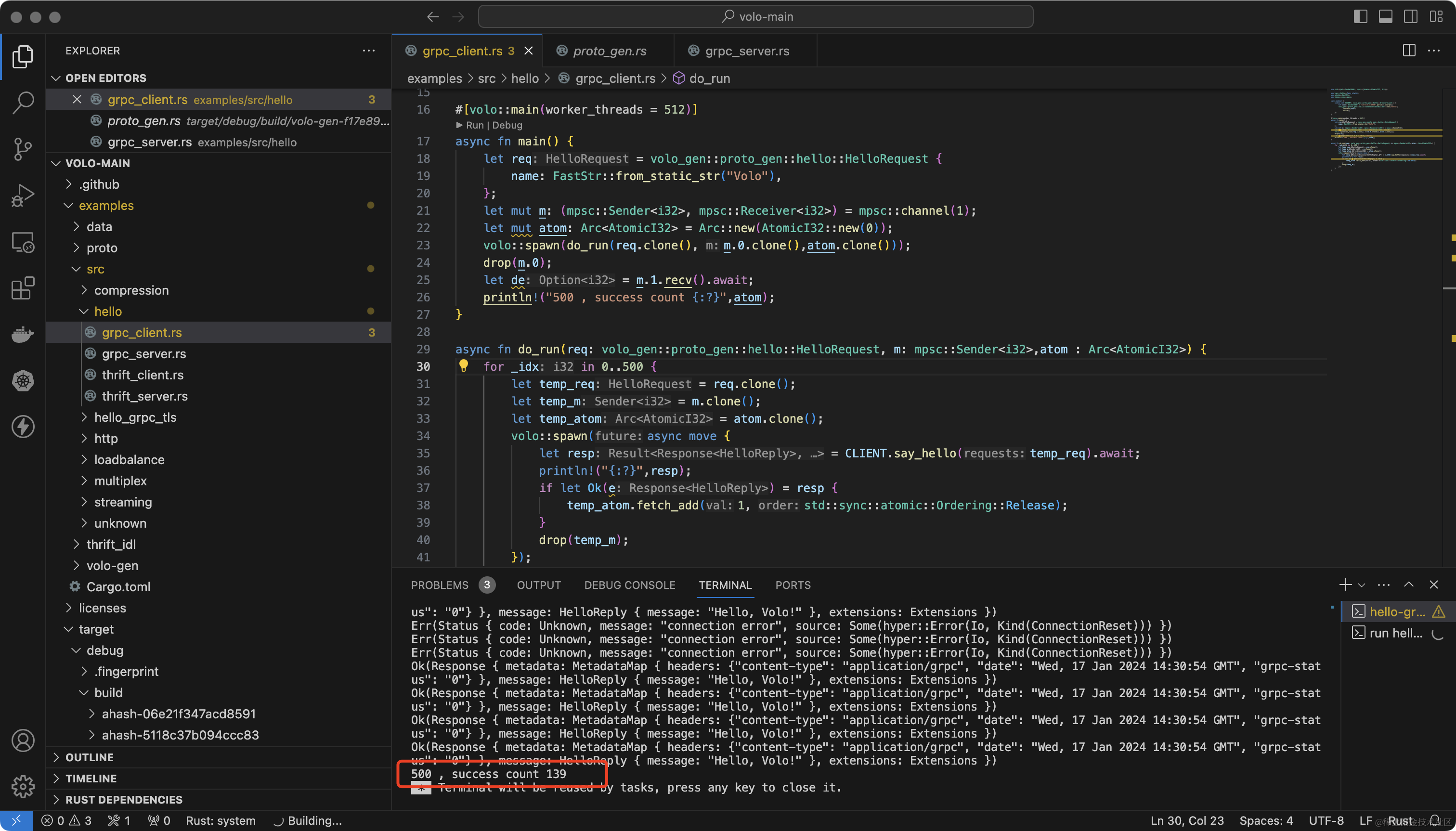The width and height of the screenshot is (1456, 831).
Task: Toggle the bottom panel visibility
Action: point(1386,16)
